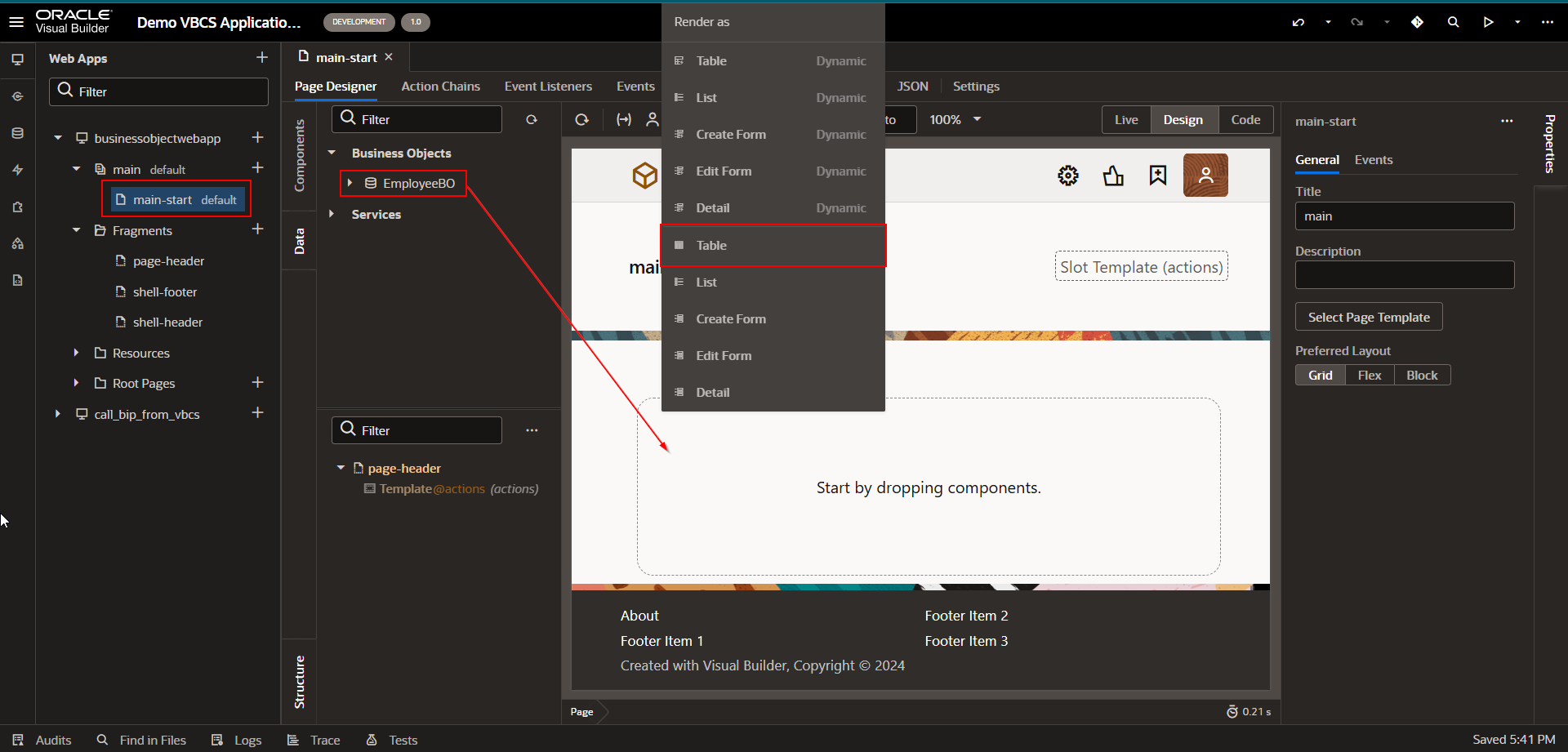
Task: Switch to Events tab in Properties
Action: click(1373, 160)
